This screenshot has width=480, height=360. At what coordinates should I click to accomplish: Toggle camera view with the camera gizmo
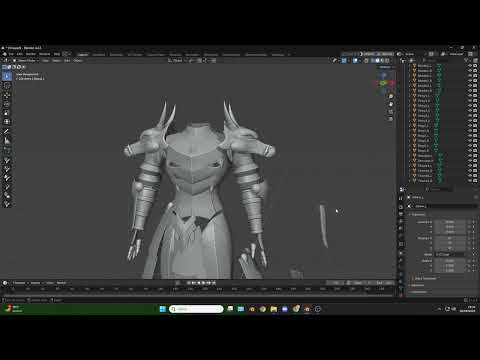(x=391, y=111)
